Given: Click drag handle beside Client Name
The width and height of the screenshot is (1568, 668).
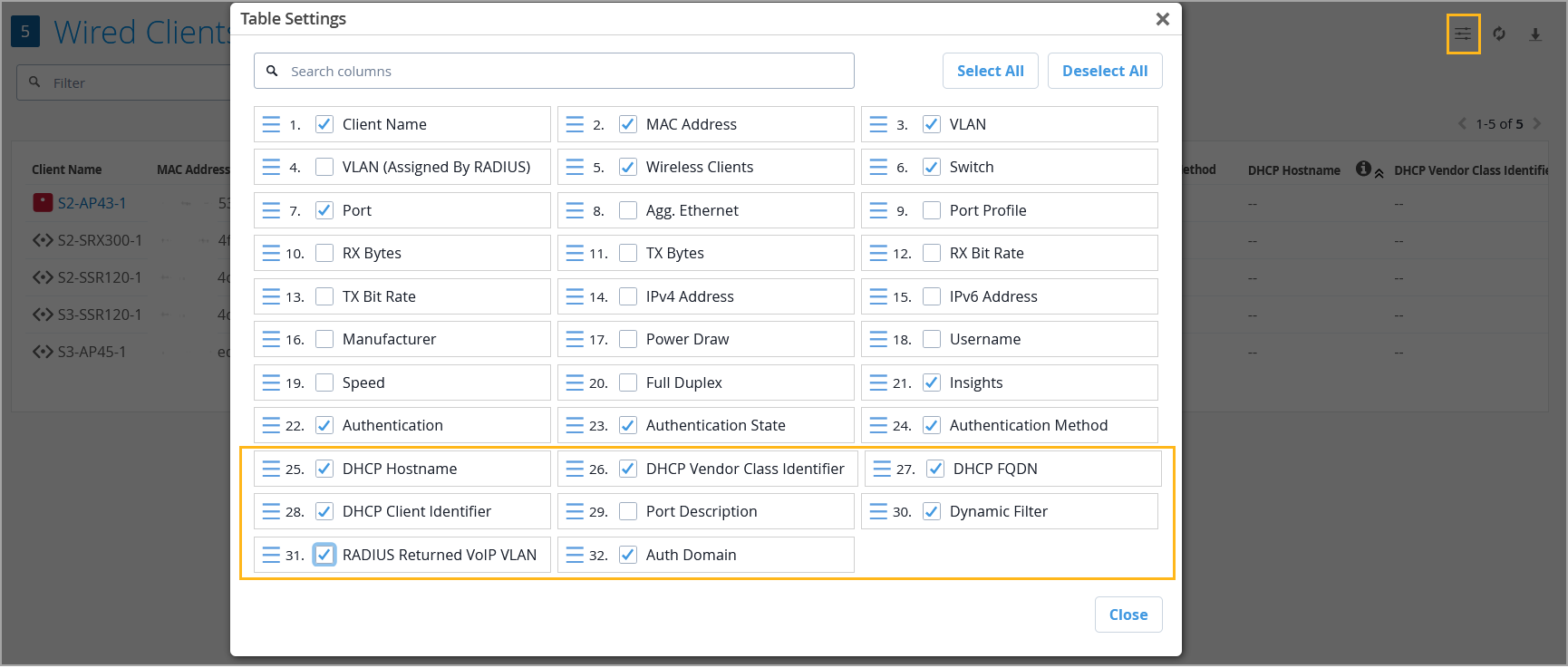Looking at the screenshot, I should (x=271, y=124).
